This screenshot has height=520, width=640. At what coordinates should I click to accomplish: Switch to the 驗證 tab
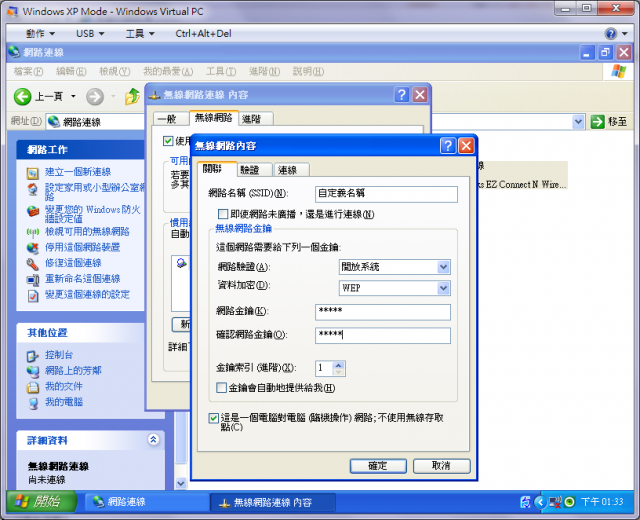[x=254, y=170]
